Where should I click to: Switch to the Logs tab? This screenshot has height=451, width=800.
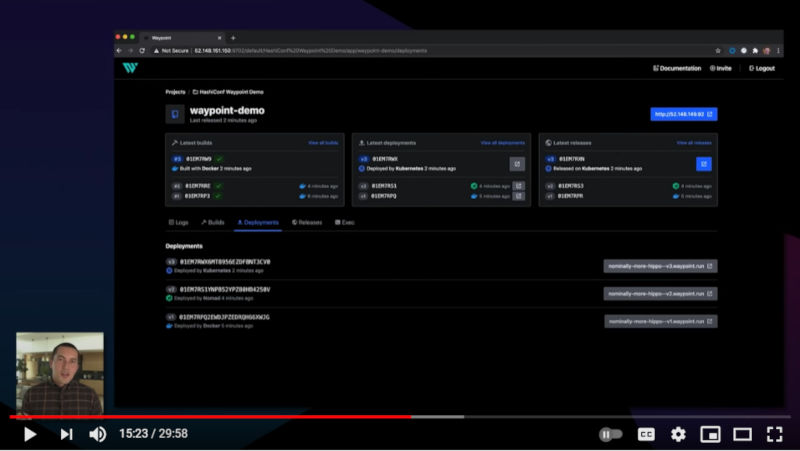(179, 222)
